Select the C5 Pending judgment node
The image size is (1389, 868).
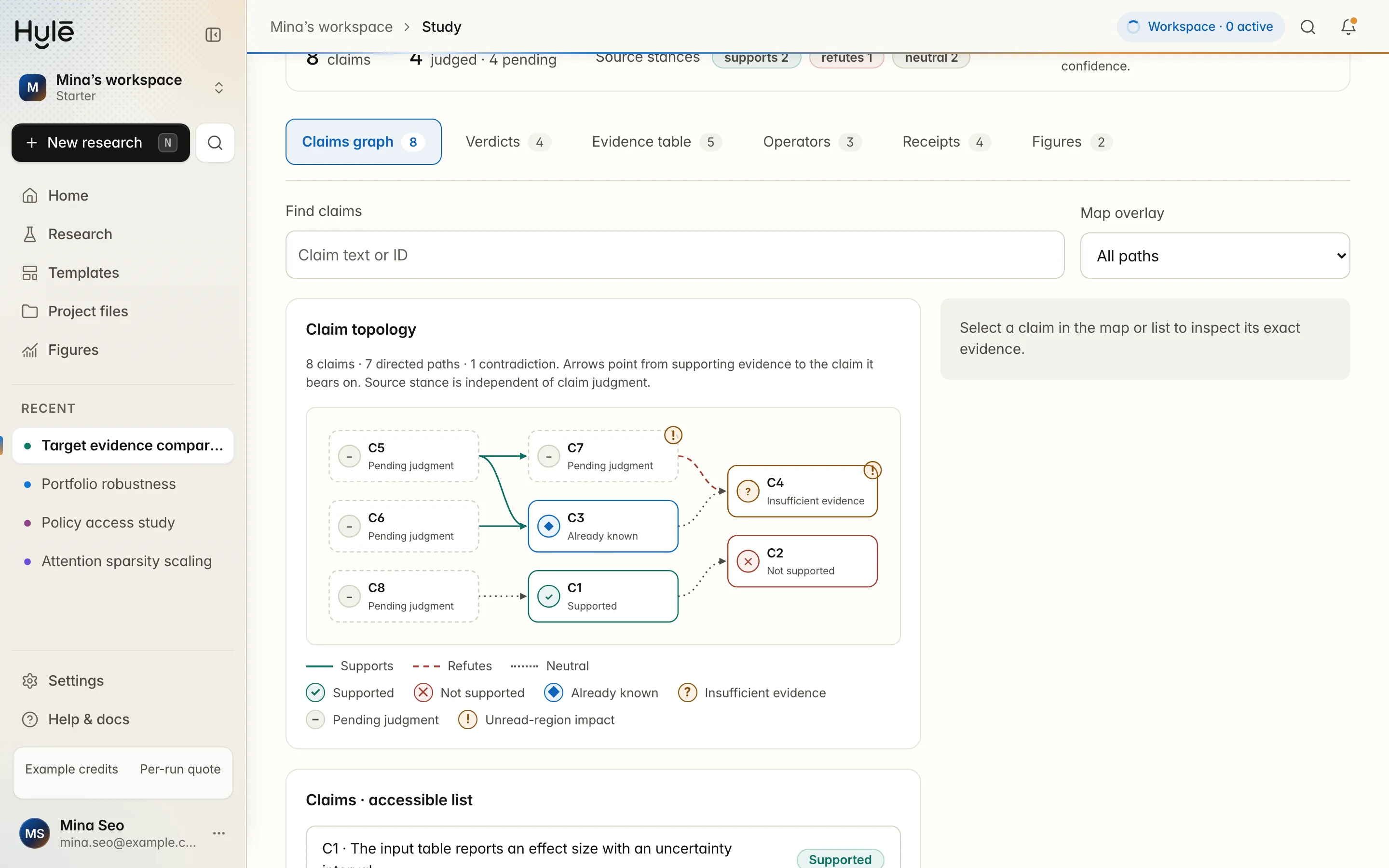404,456
